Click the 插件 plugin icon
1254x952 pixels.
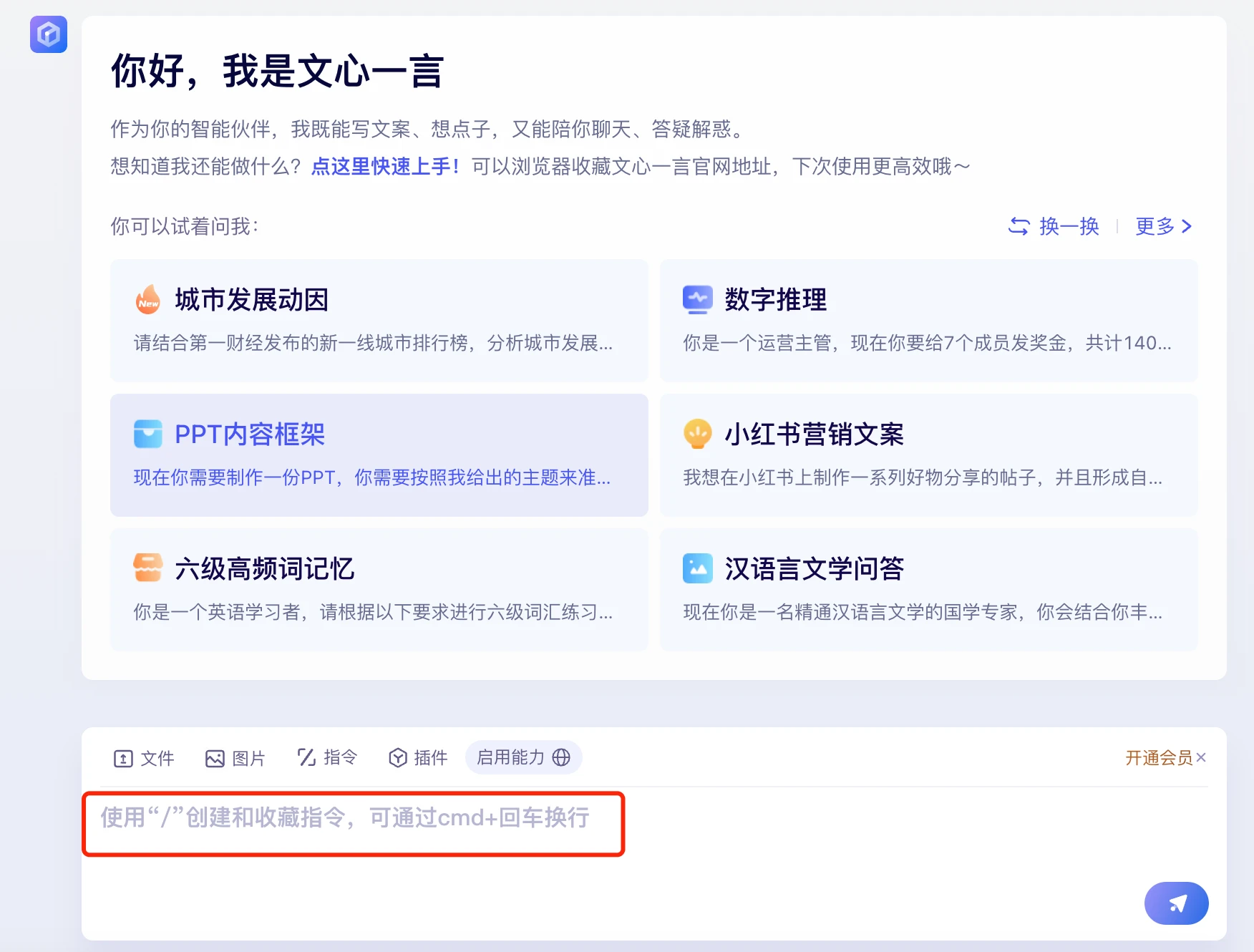(398, 757)
